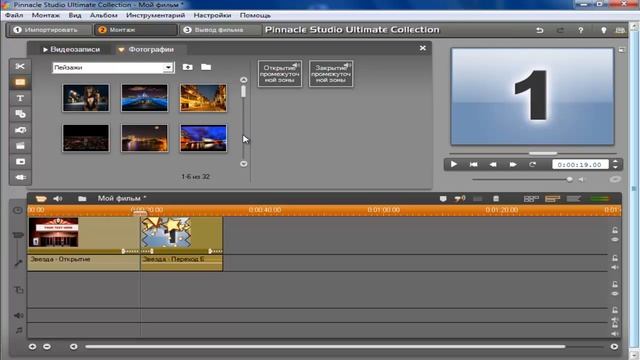
Task: Switch to Вывод фильма tab
Action: 220,30
